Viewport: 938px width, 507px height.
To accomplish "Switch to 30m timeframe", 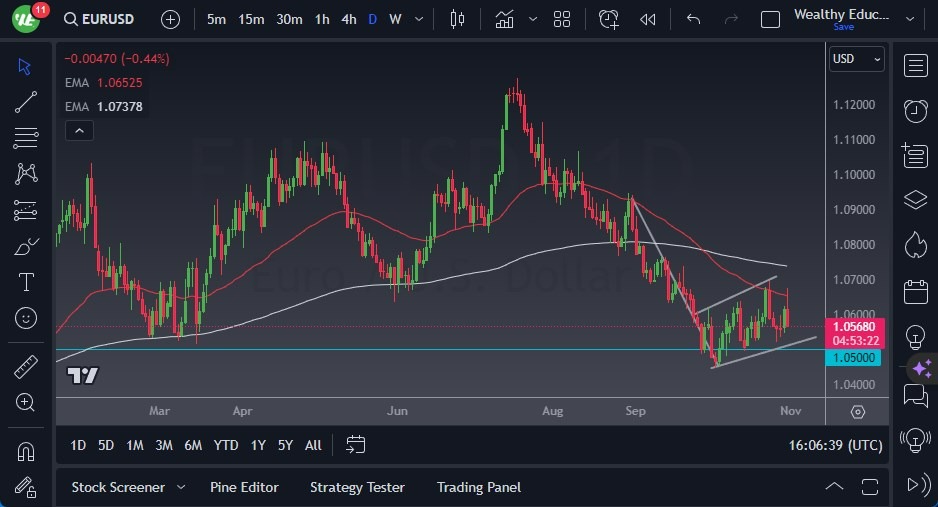I will click(289, 19).
